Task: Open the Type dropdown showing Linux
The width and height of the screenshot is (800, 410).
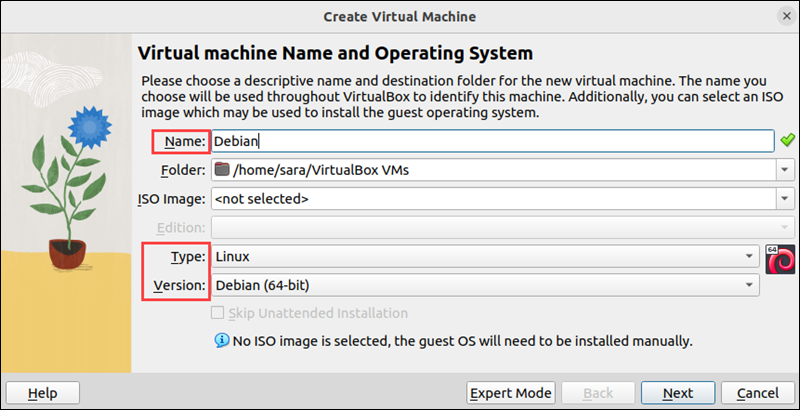Action: (485, 257)
